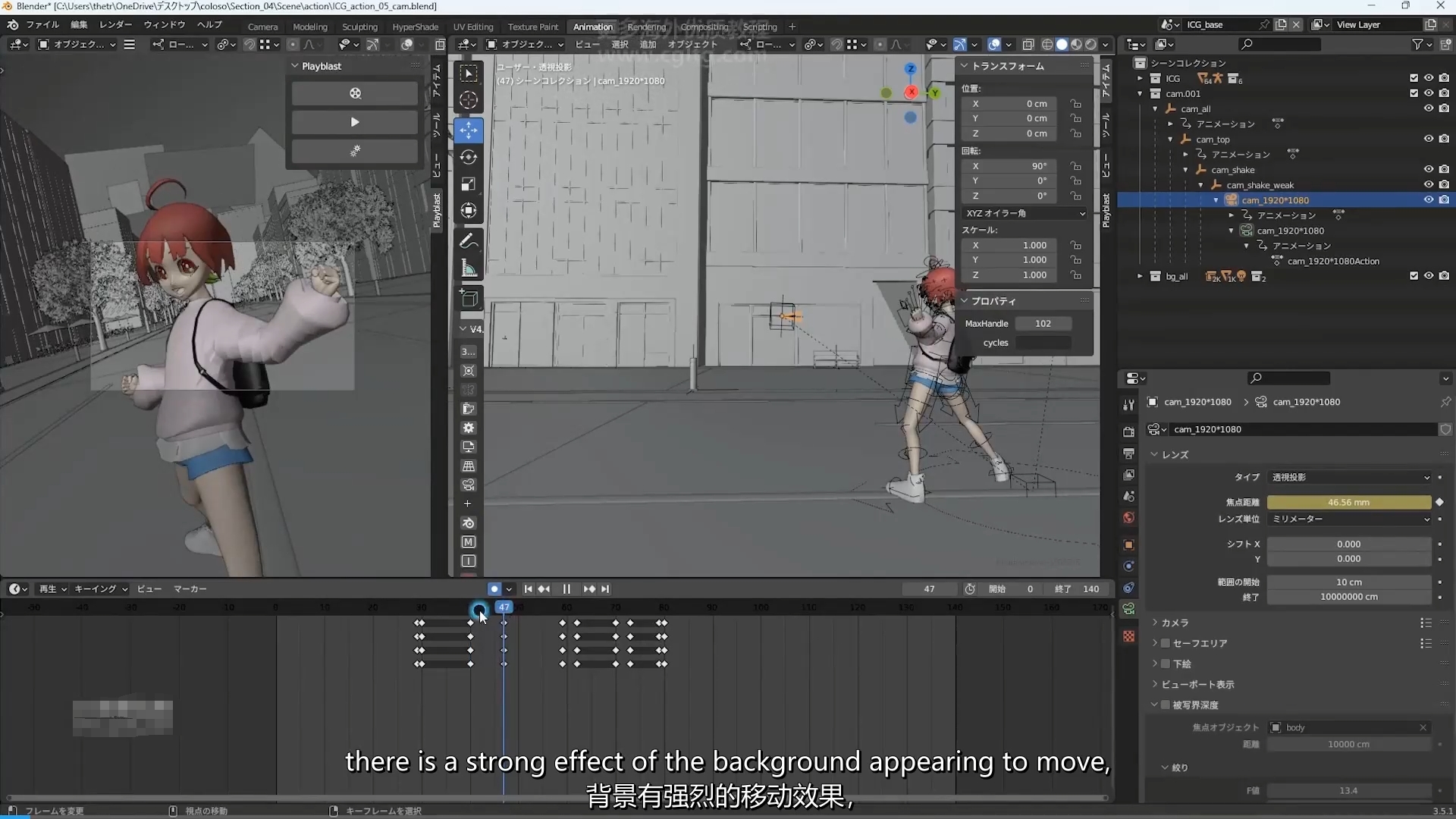Click the Playblast play button
1456x819 pixels.
click(x=355, y=122)
